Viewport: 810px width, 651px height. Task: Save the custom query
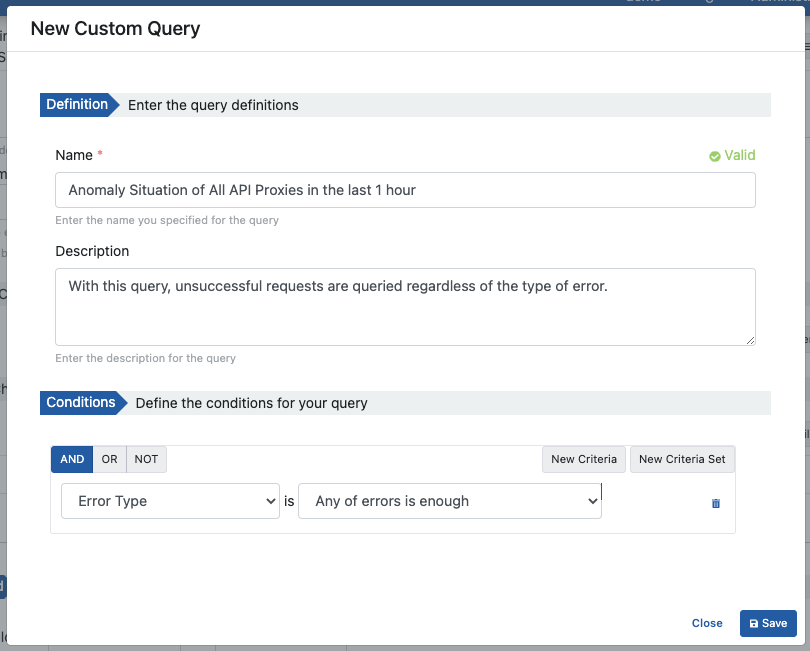[768, 623]
